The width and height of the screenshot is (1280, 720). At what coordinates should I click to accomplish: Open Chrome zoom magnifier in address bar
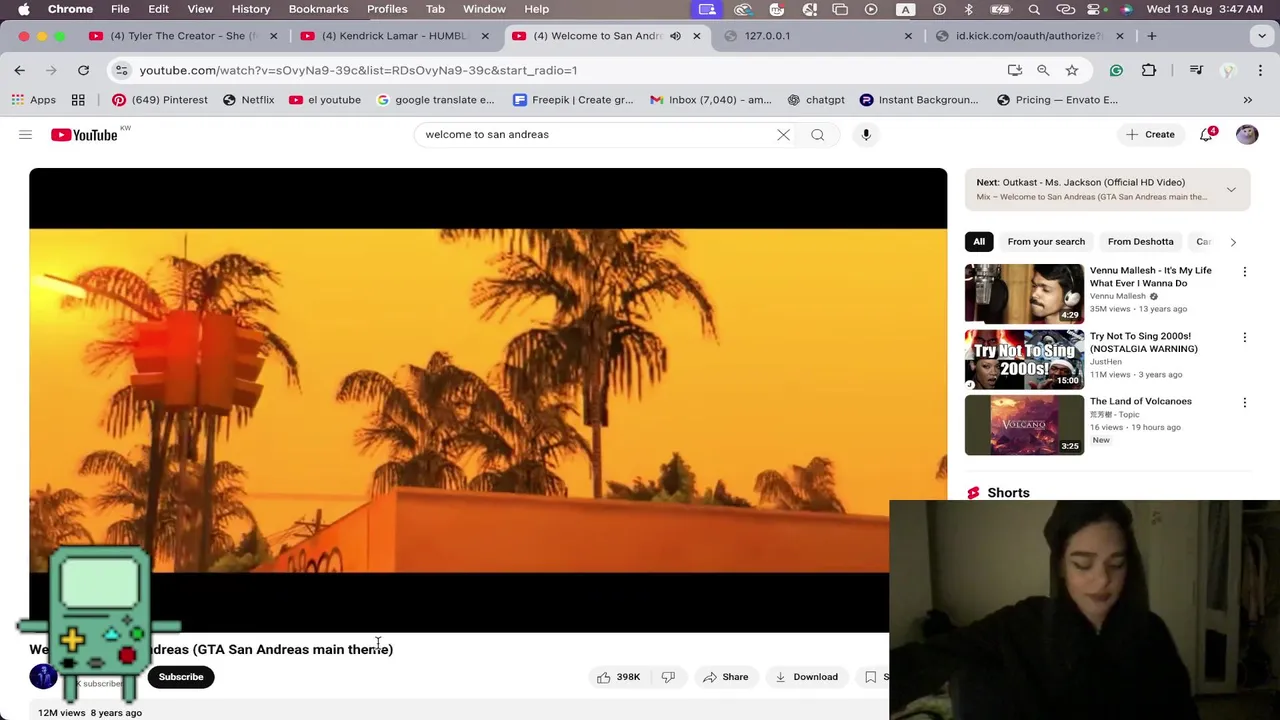1043,70
